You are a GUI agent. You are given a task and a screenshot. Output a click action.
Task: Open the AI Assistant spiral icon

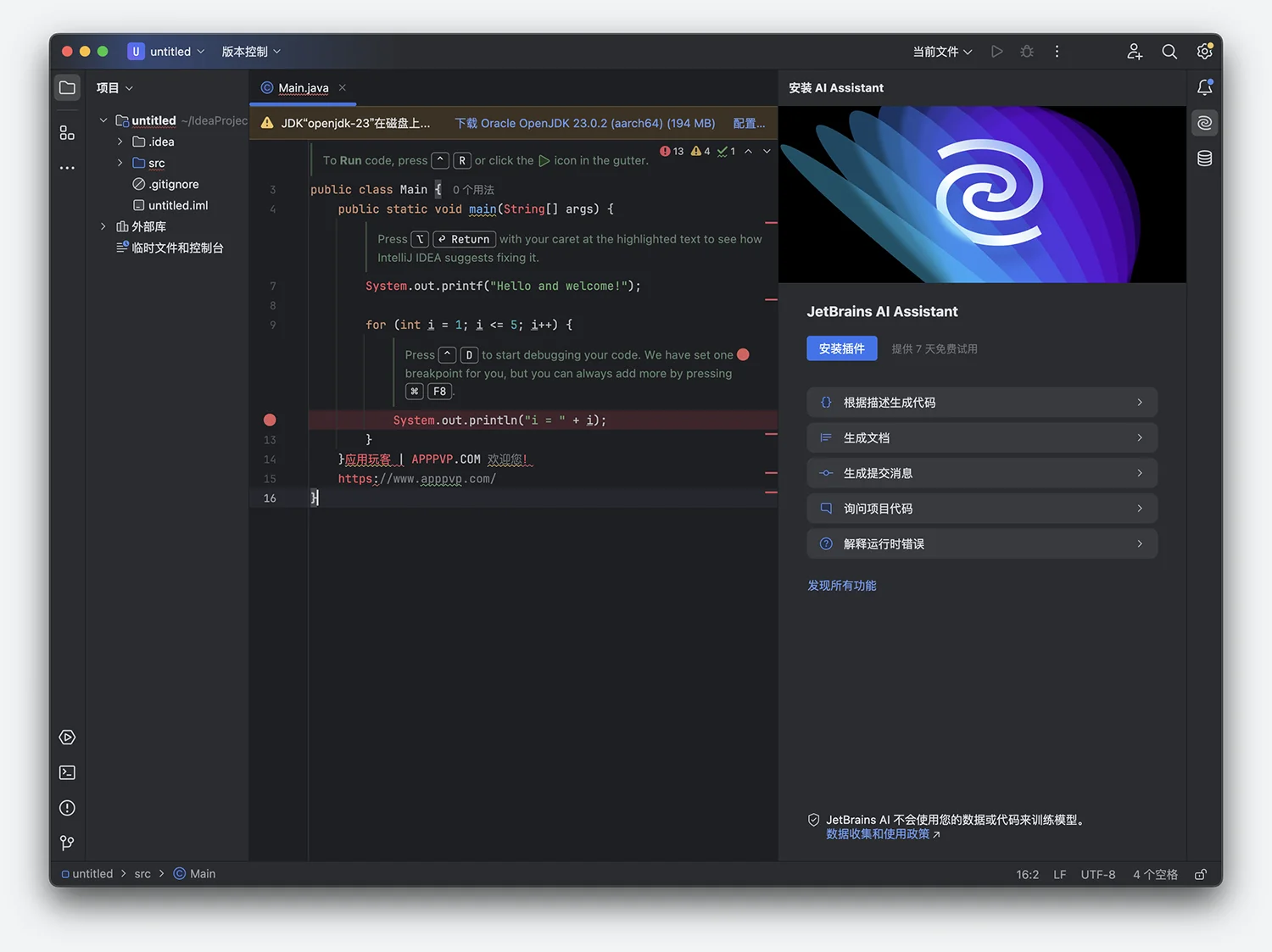(x=1204, y=123)
